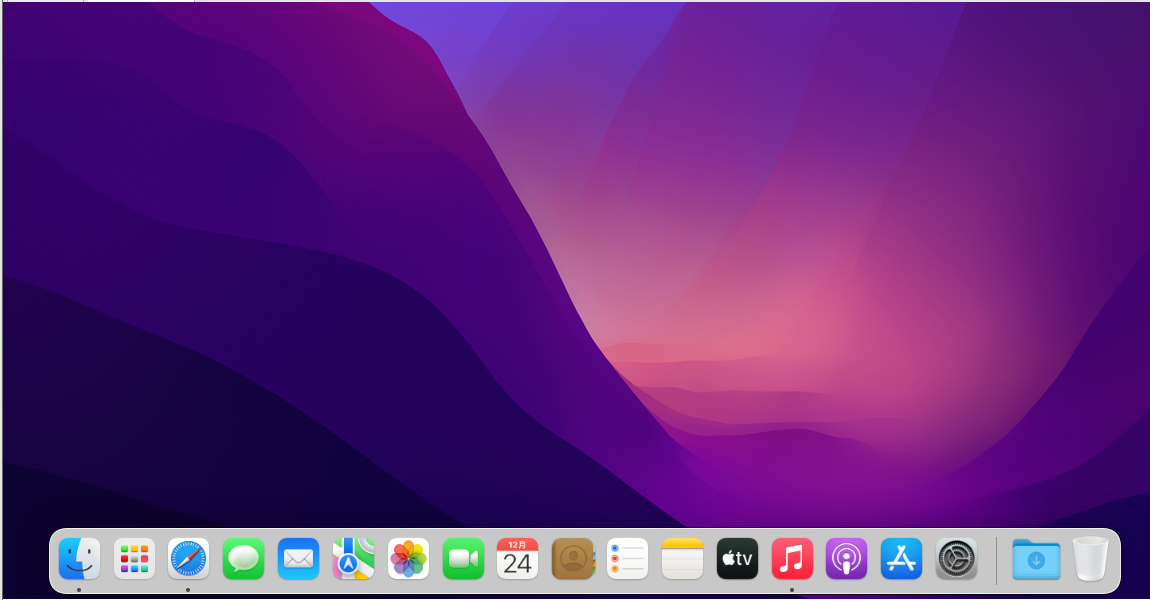Launch the Podcasts app

coord(846,559)
